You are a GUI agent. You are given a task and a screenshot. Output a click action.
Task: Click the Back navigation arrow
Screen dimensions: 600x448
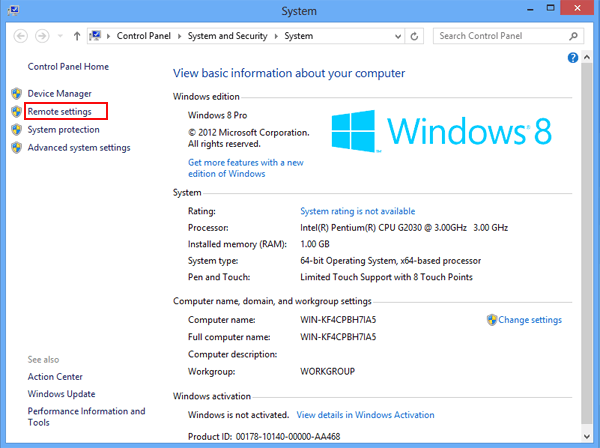(x=21, y=36)
